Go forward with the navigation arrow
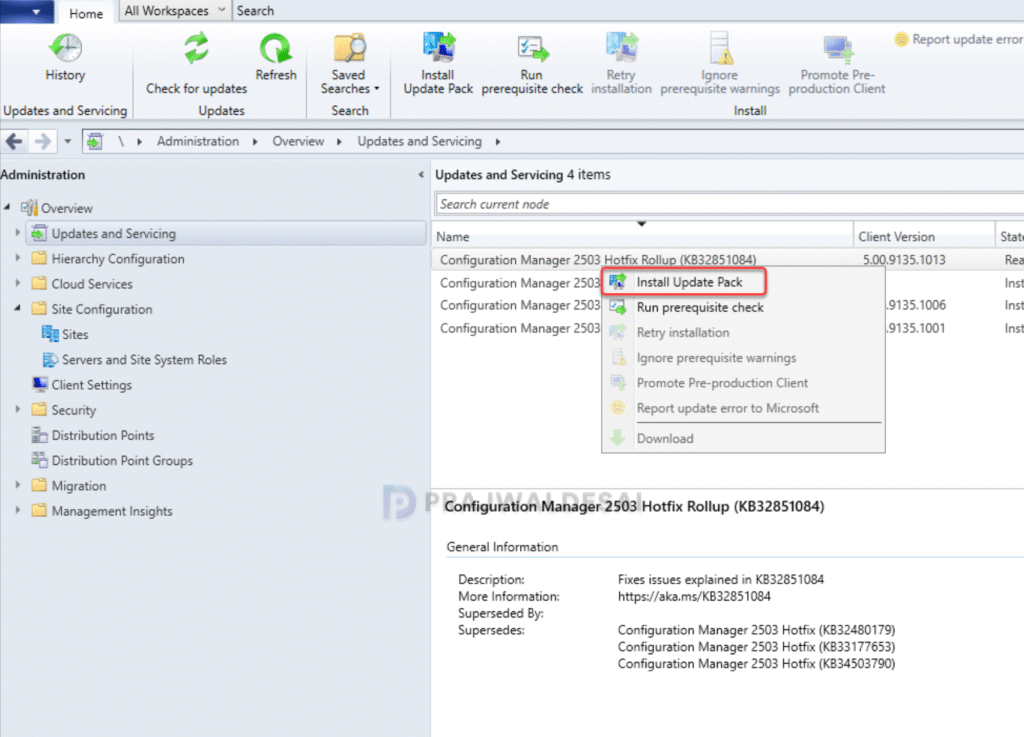This screenshot has width=1024, height=737. click(x=42, y=141)
